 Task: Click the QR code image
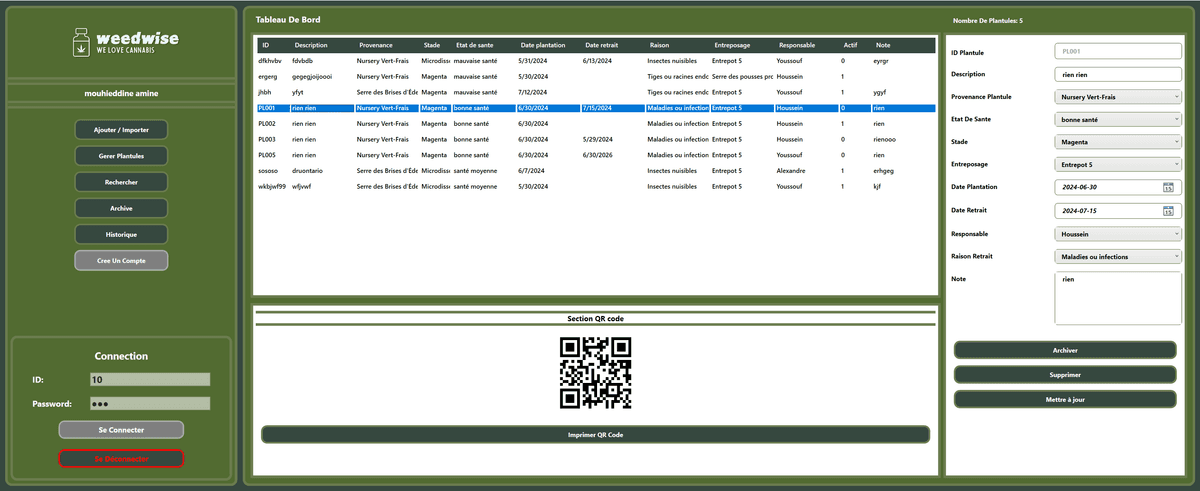coord(595,373)
